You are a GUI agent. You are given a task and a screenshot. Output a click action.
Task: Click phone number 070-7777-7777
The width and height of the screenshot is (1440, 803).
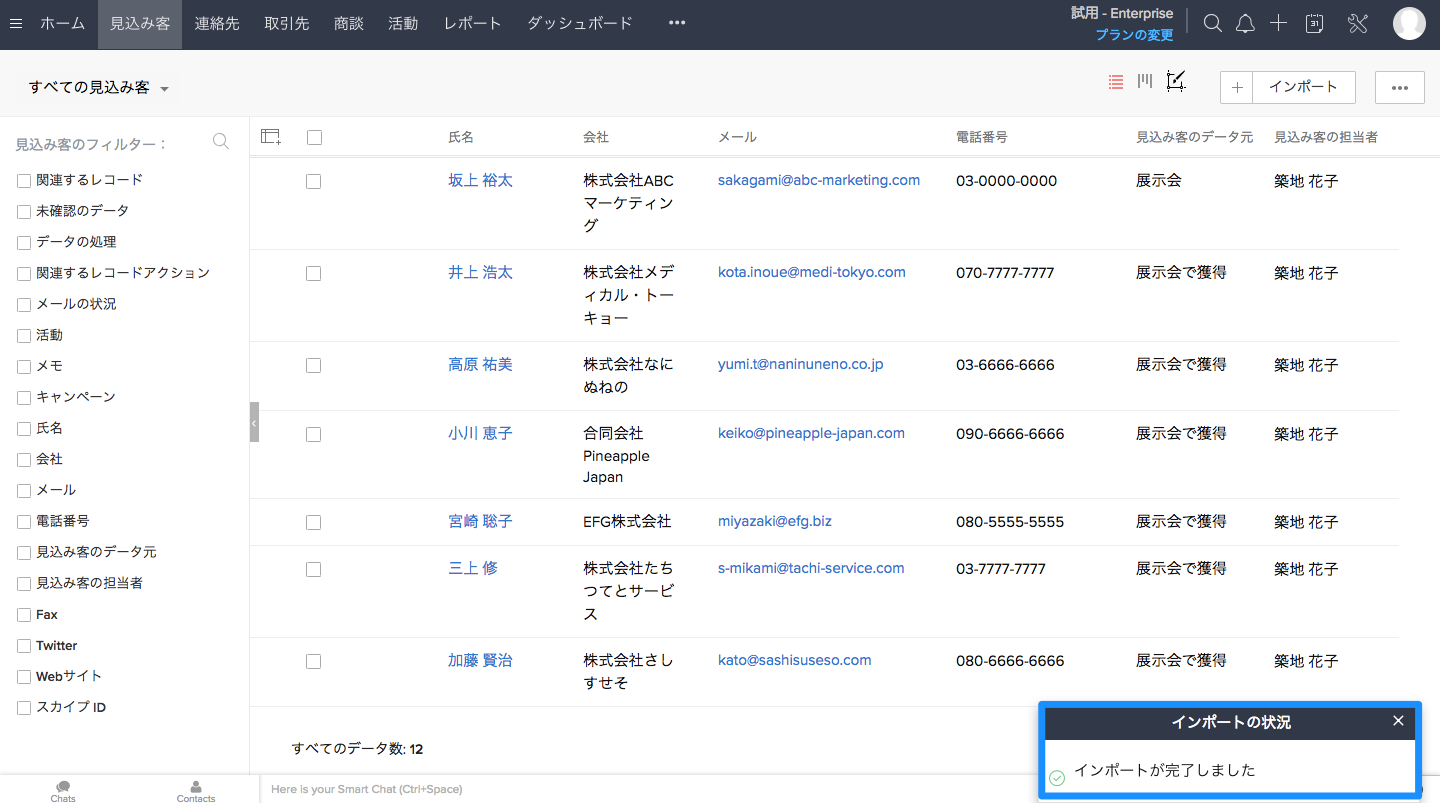point(1005,273)
